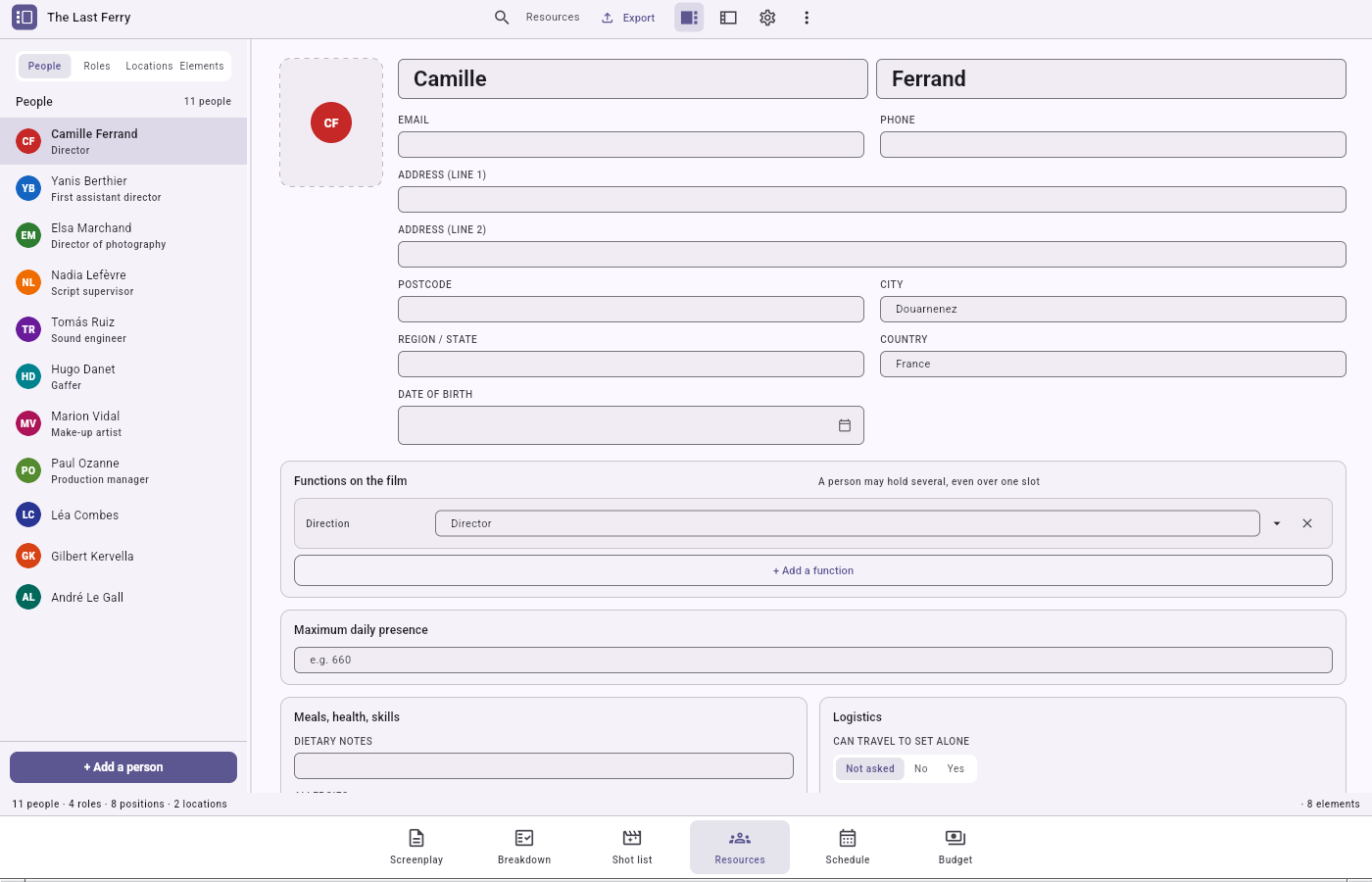
Task: Click Paul Ozanne's PO avatar
Action: tap(28, 470)
